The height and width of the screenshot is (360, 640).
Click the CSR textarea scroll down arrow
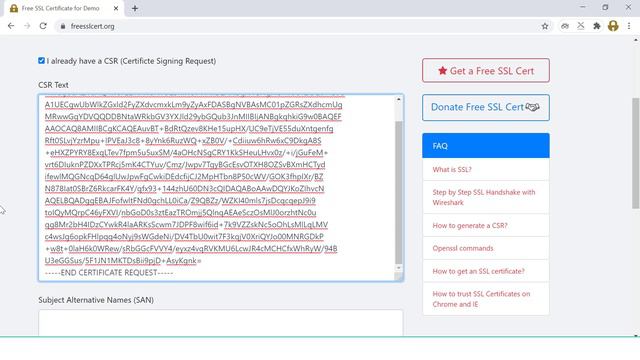point(399,268)
